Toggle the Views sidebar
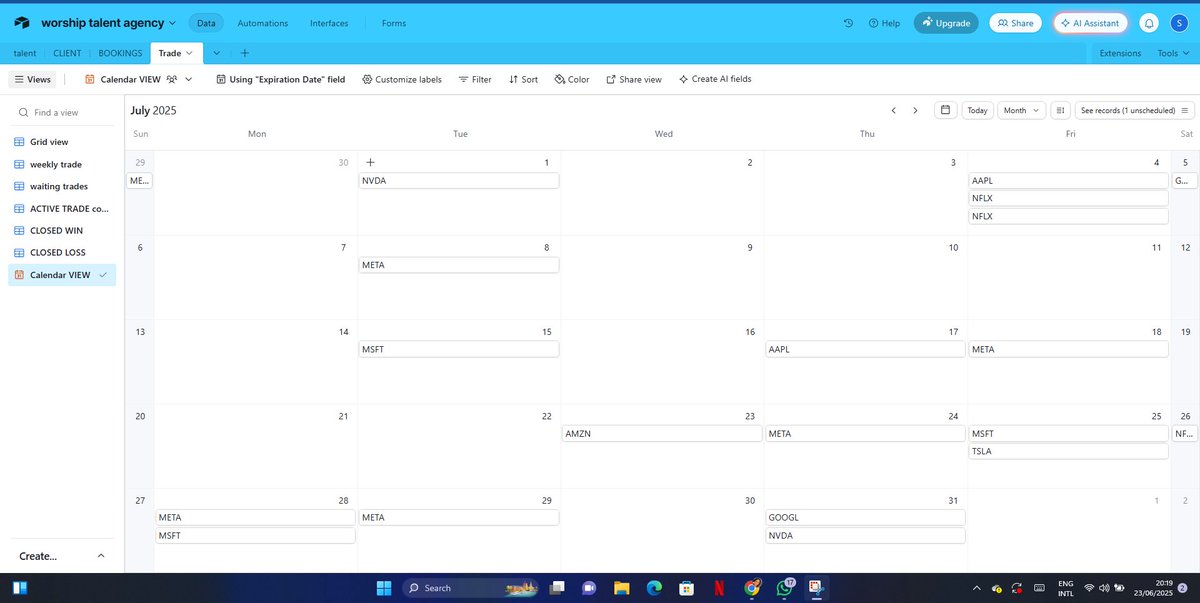The width and height of the screenshot is (1200, 603). [33, 79]
